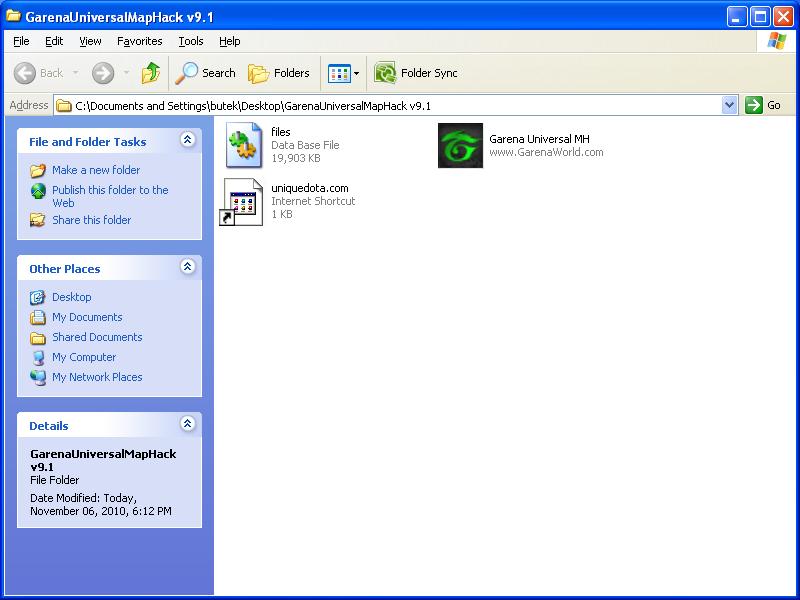The width and height of the screenshot is (800, 600).
Task: Expand the Address bar dropdown list
Action: pyautogui.click(x=730, y=106)
